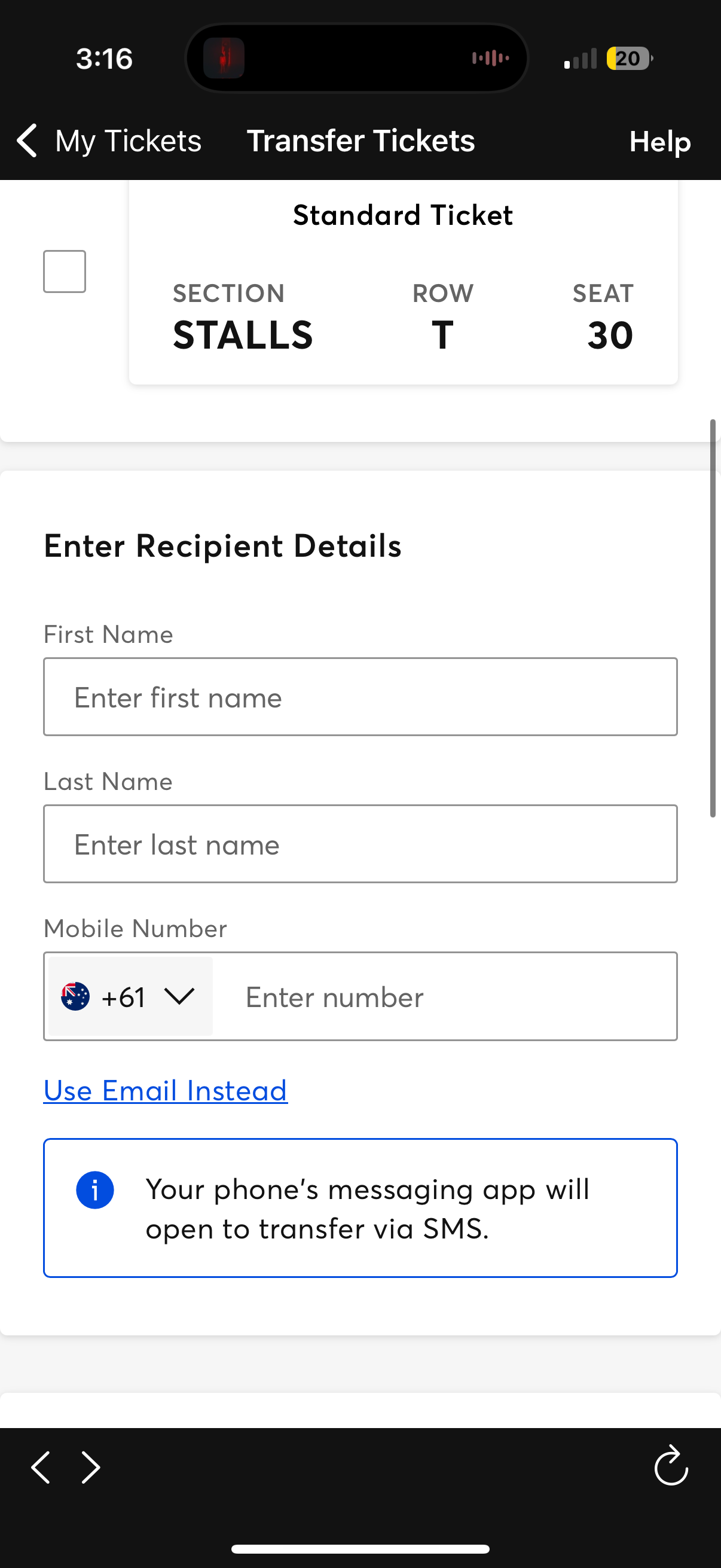721x1568 pixels.
Task: Tap the page reload icon
Action: pyautogui.click(x=671, y=1466)
